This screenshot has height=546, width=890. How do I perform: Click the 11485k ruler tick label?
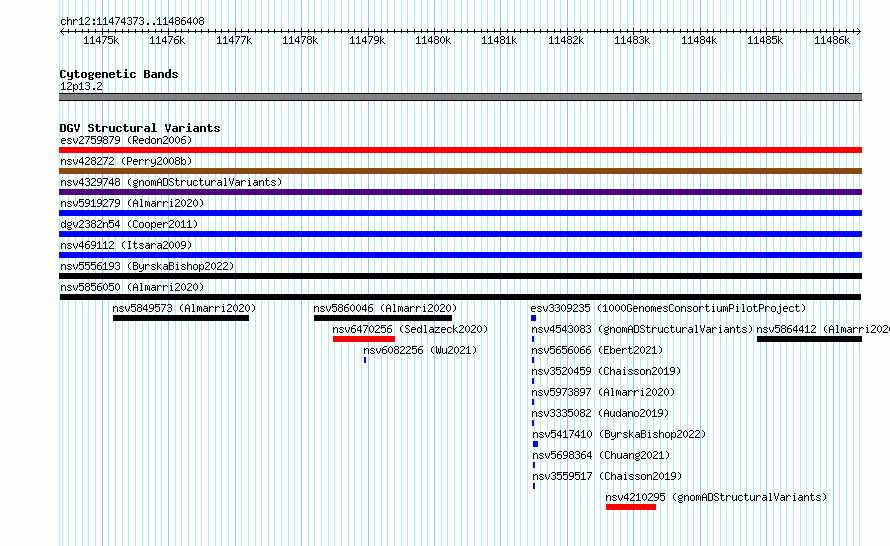[765, 40]
